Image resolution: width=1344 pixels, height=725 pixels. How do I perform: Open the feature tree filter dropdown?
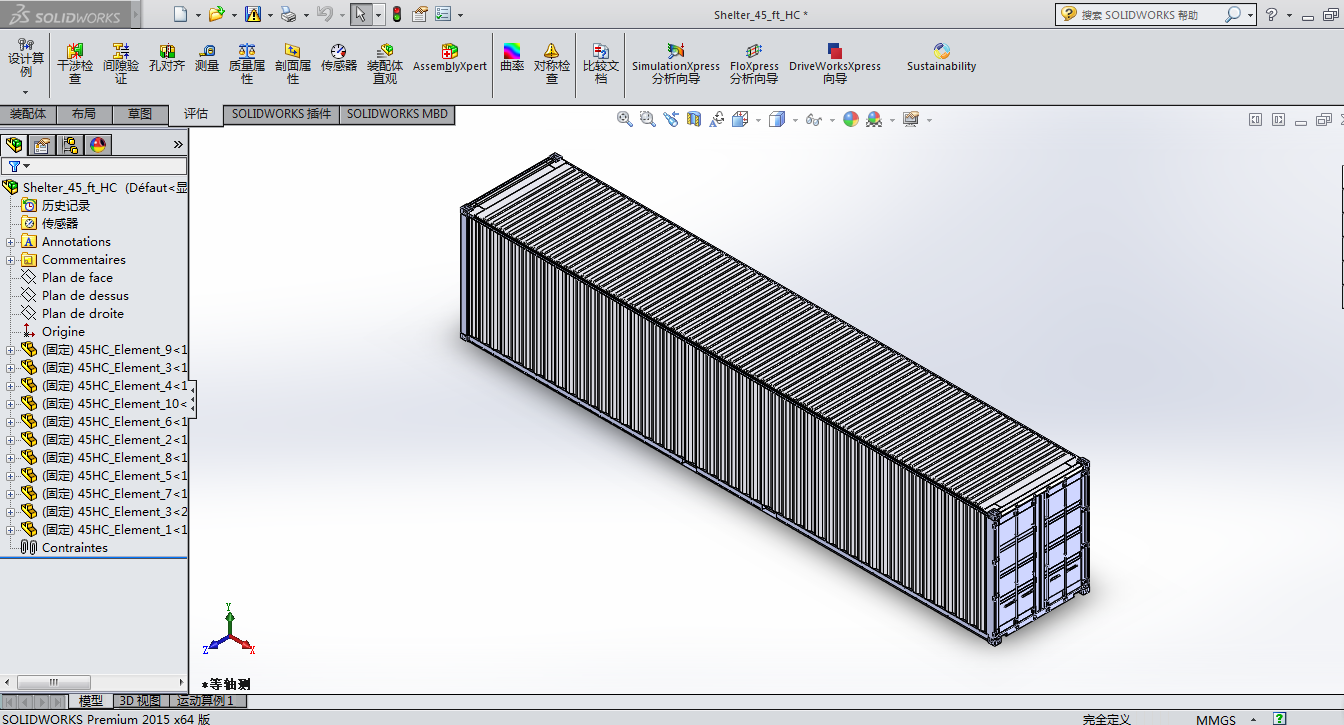coord(18,166)
